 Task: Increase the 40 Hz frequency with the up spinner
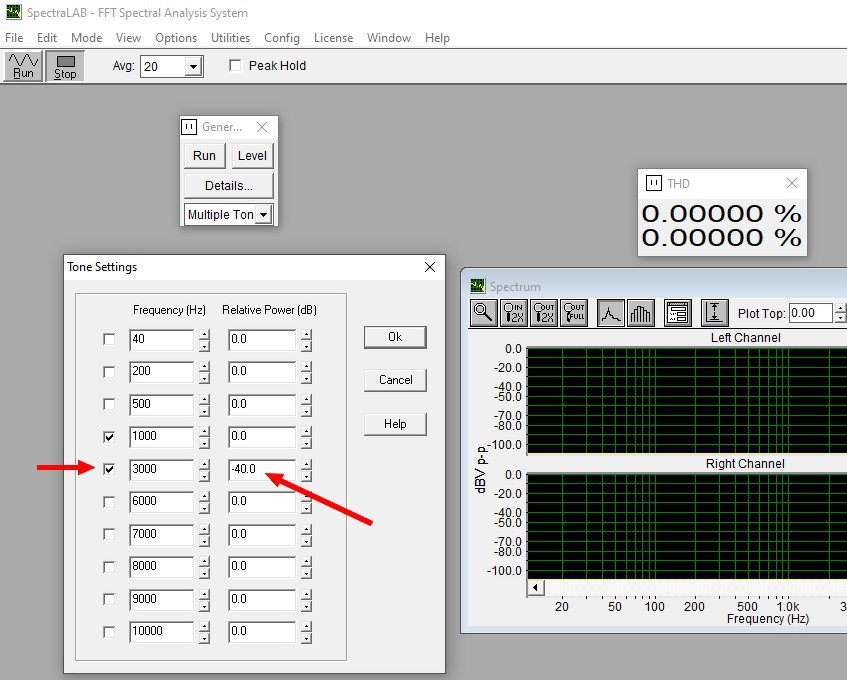click(x=204, y=334)
